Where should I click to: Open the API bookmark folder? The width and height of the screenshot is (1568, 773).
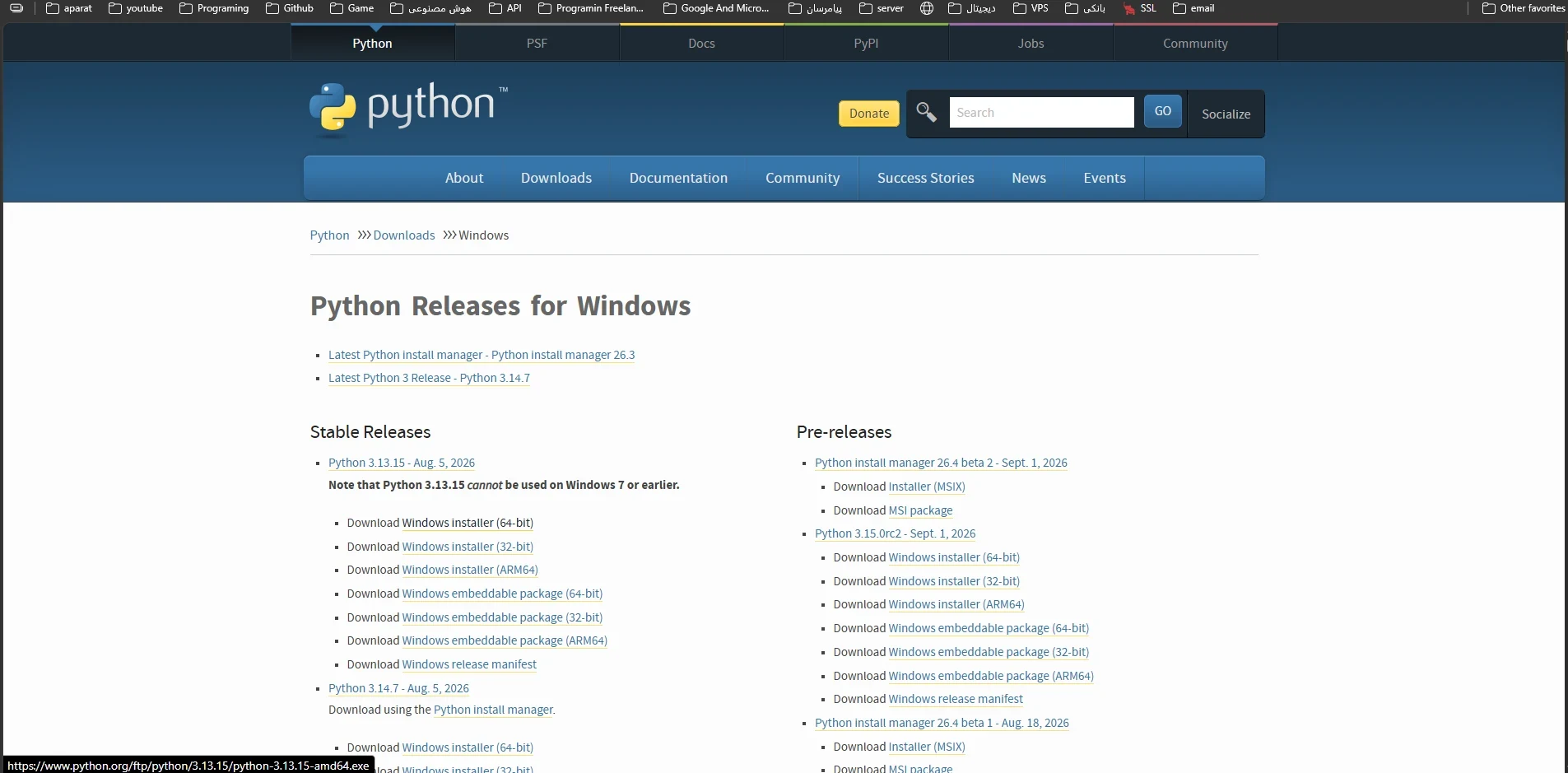[x=505, y=8]
